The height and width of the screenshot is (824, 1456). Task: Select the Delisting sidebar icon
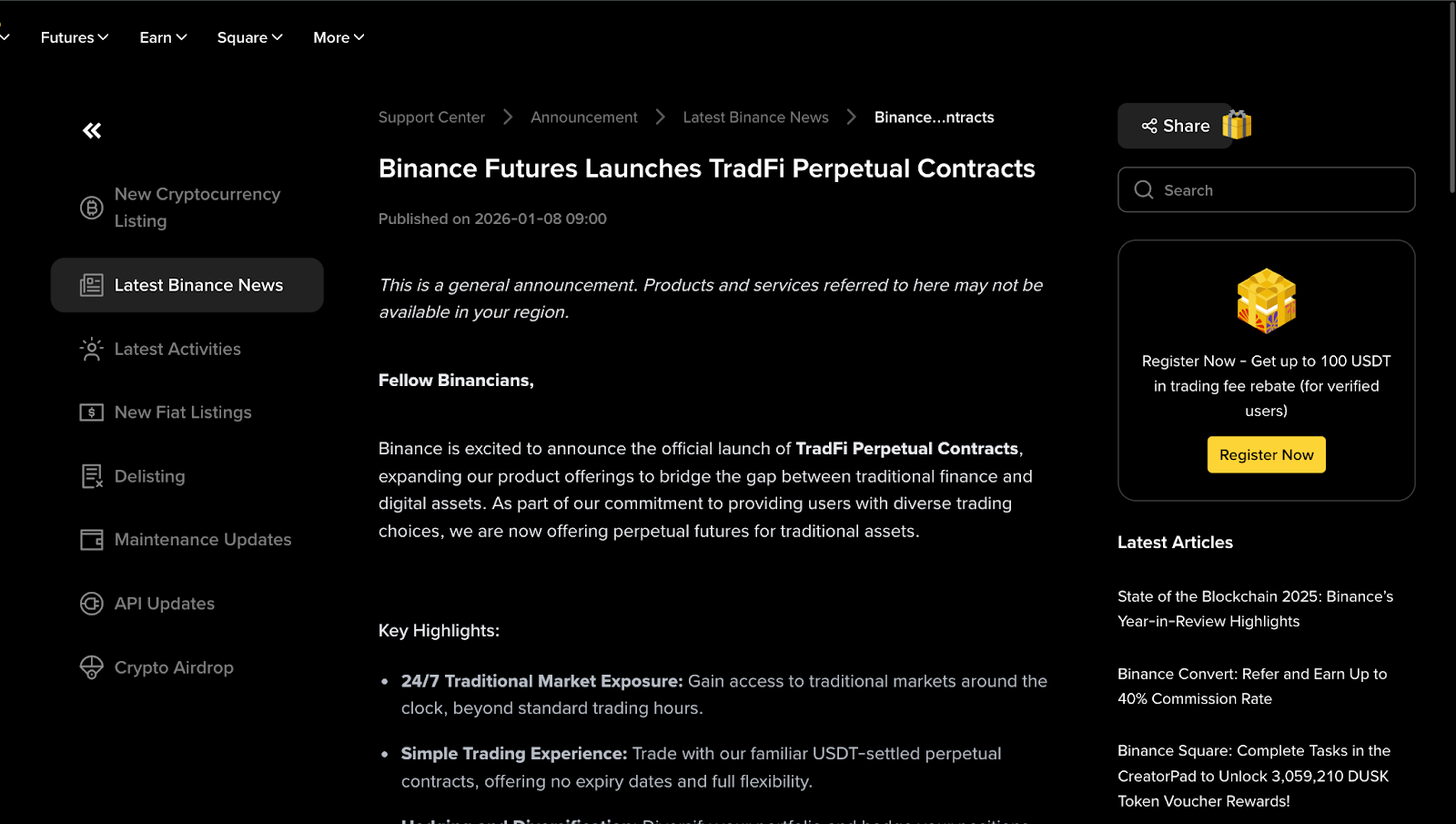(x=91, y=475)
